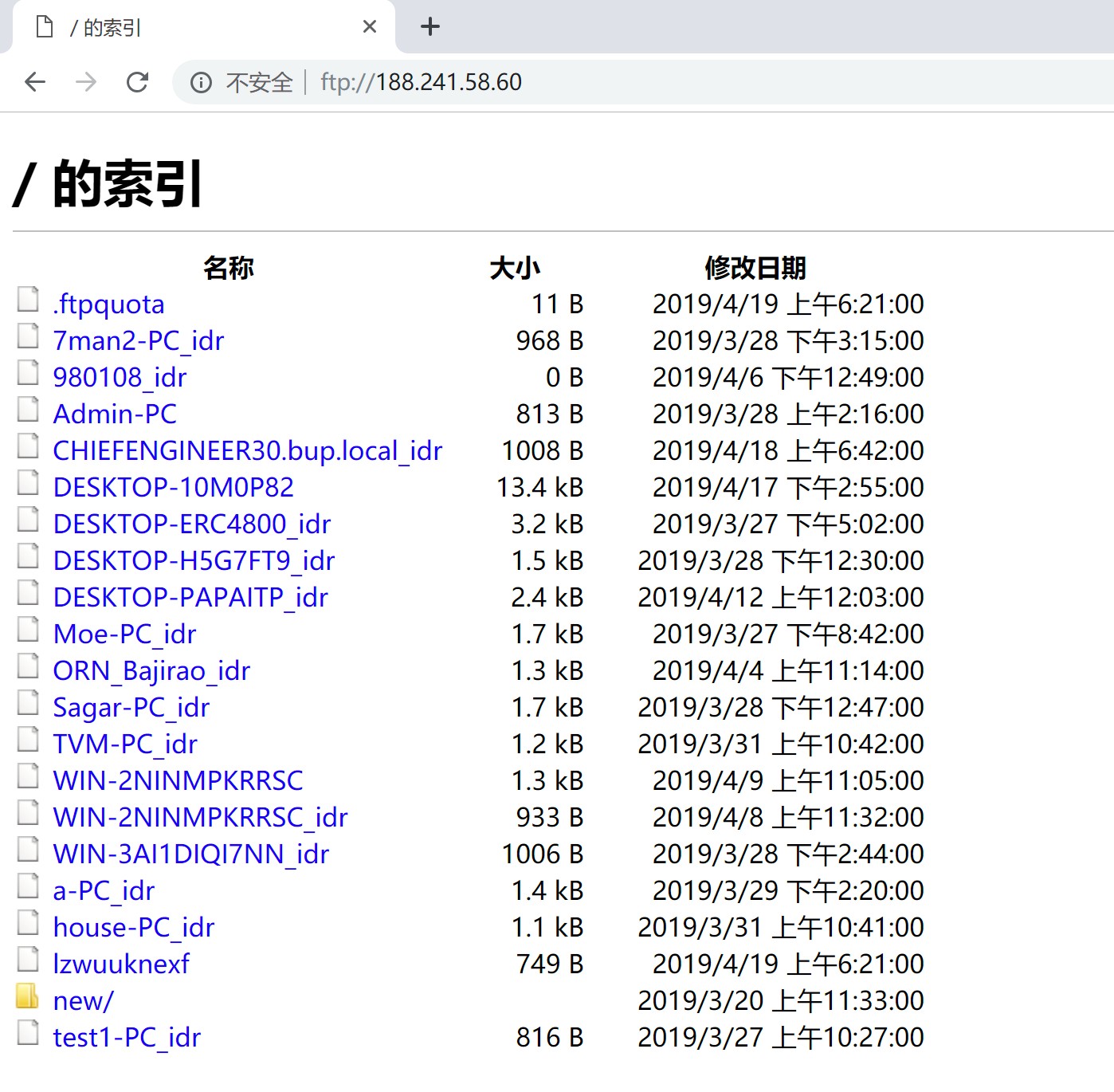Open the new/ directory link

(83, 1000)
